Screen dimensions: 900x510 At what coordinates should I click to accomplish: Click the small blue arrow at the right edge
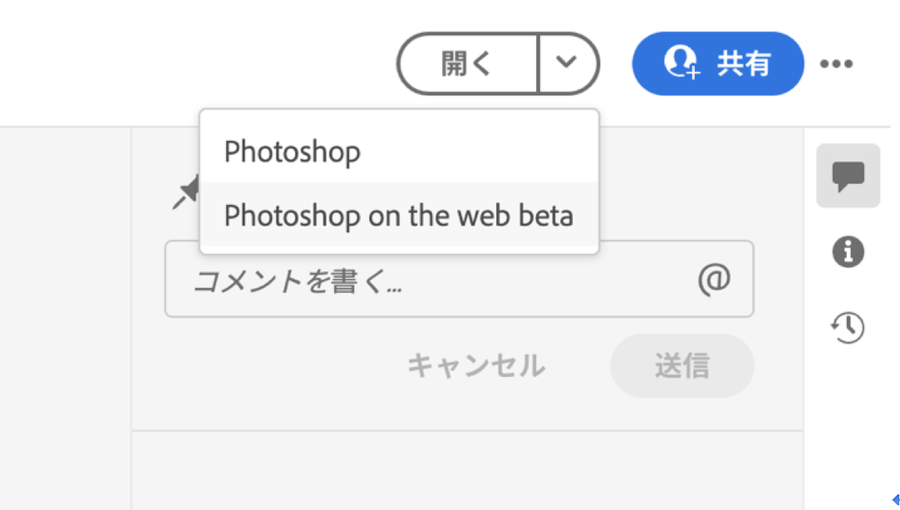point(894,498)
